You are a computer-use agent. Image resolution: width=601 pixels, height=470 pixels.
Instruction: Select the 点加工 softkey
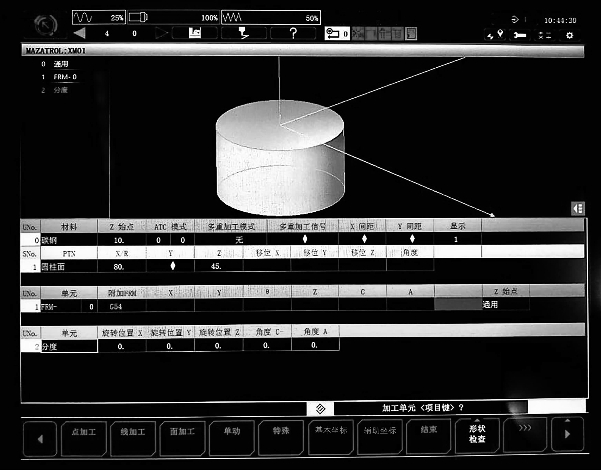[84, 437]
